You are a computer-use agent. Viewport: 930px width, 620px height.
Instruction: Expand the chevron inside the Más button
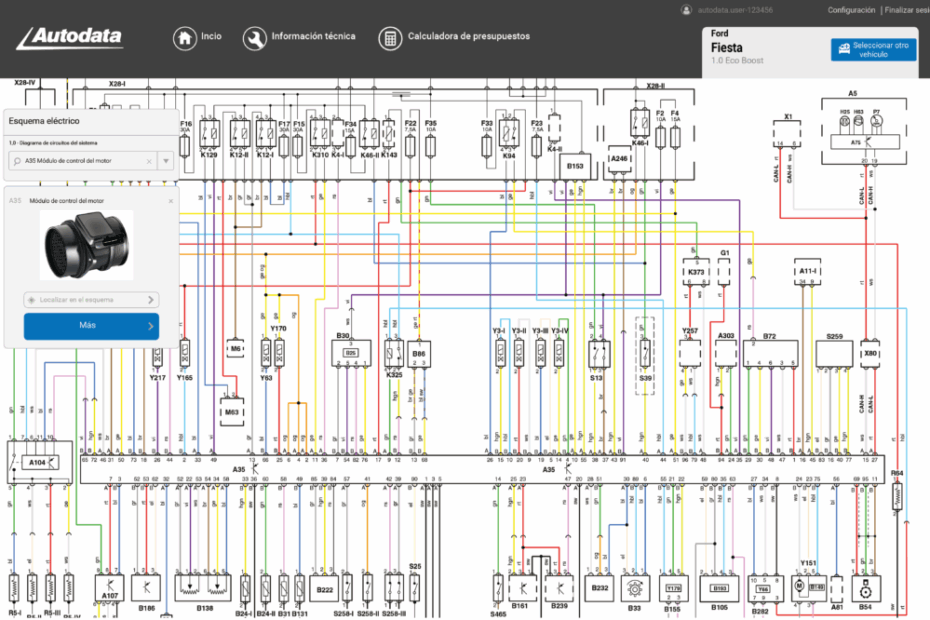[x=151, y=325]
